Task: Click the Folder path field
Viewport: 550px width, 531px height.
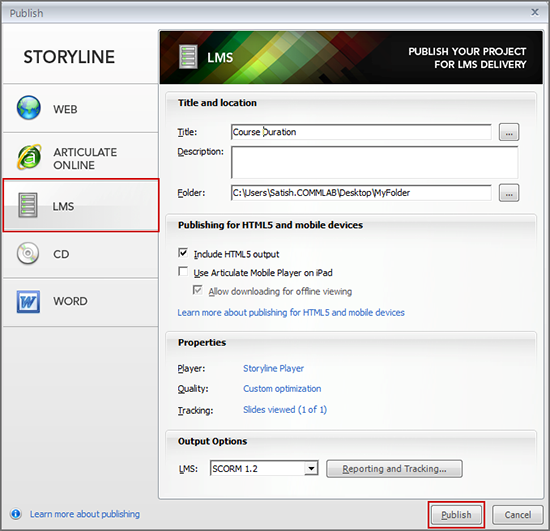Action: pyautogui.click(x=361, y=193)
